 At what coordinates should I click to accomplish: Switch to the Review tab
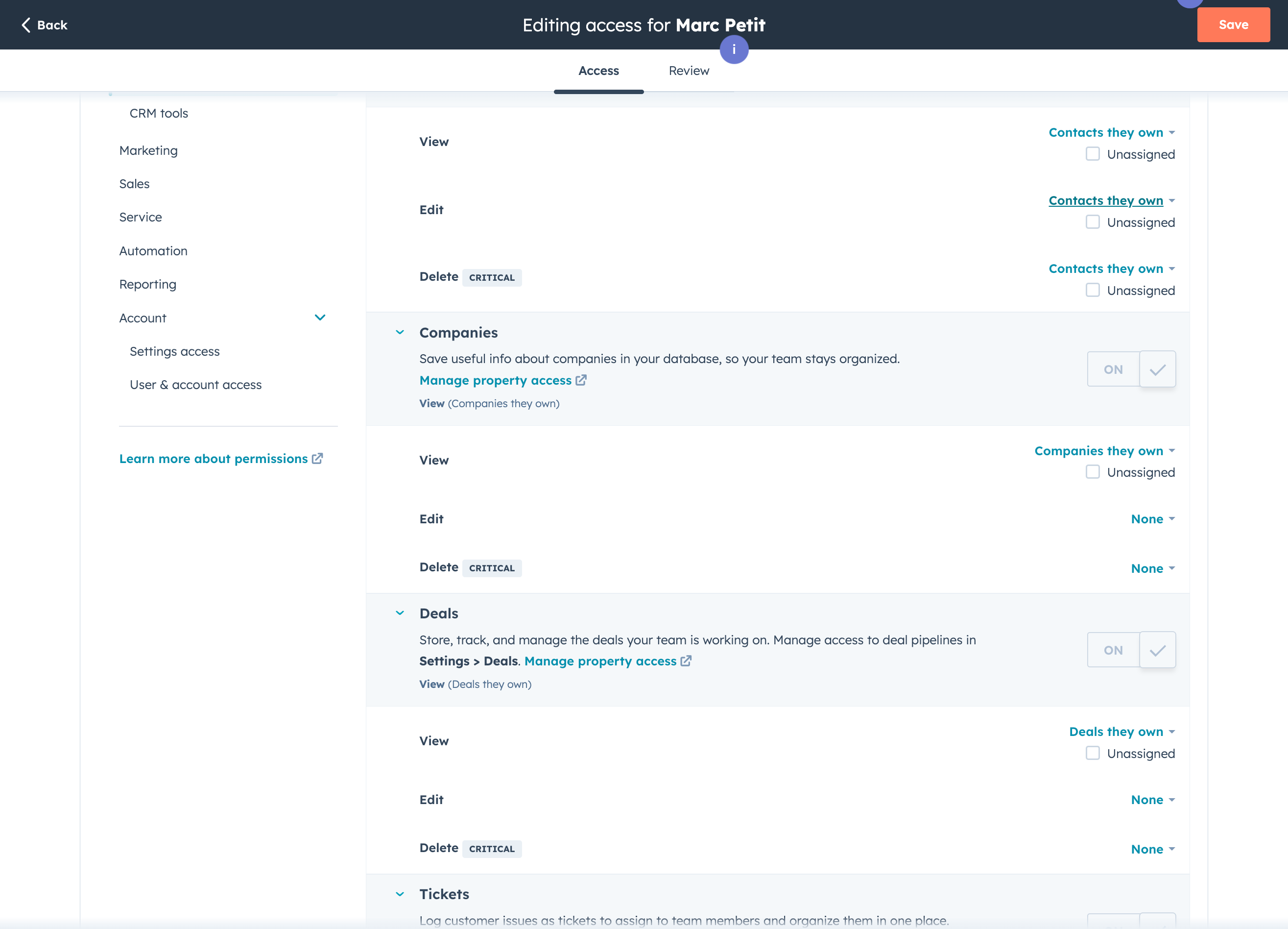689,71
